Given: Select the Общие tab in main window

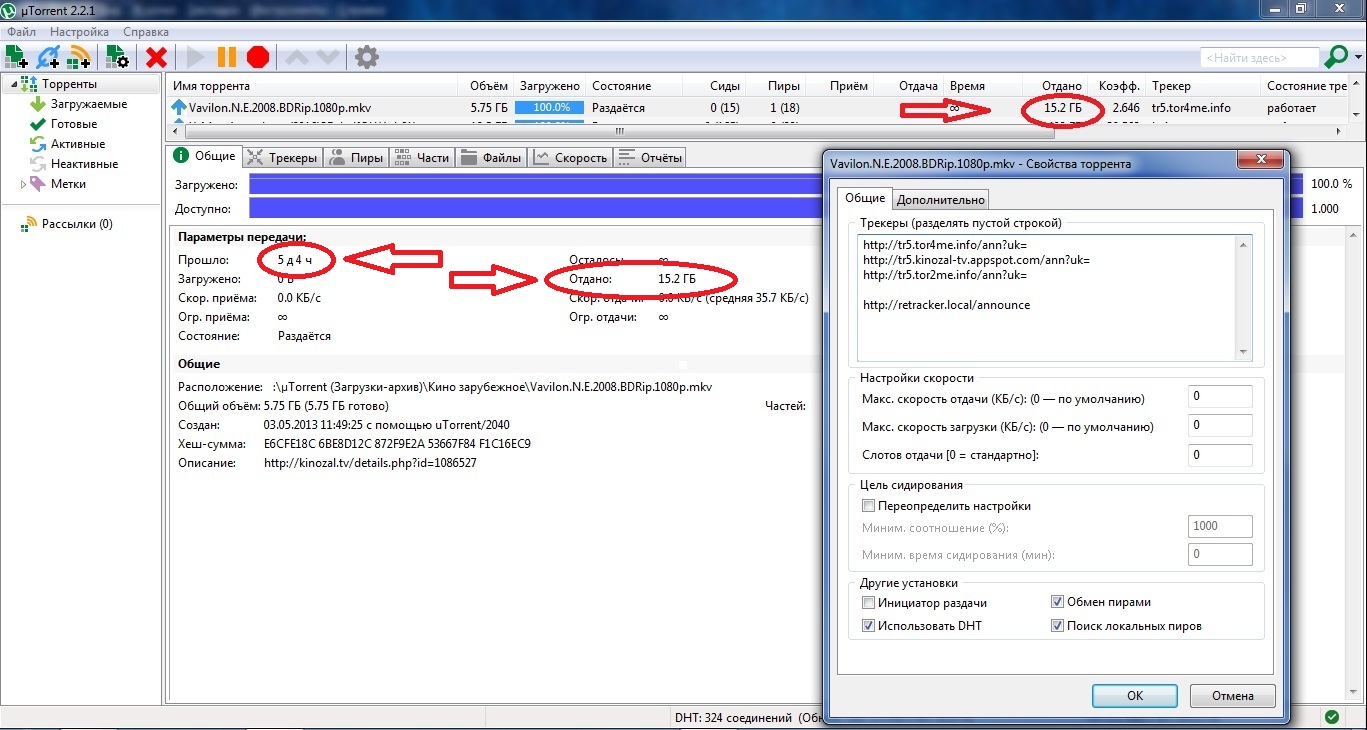Looking at the screenshot, I should point(205,156).
